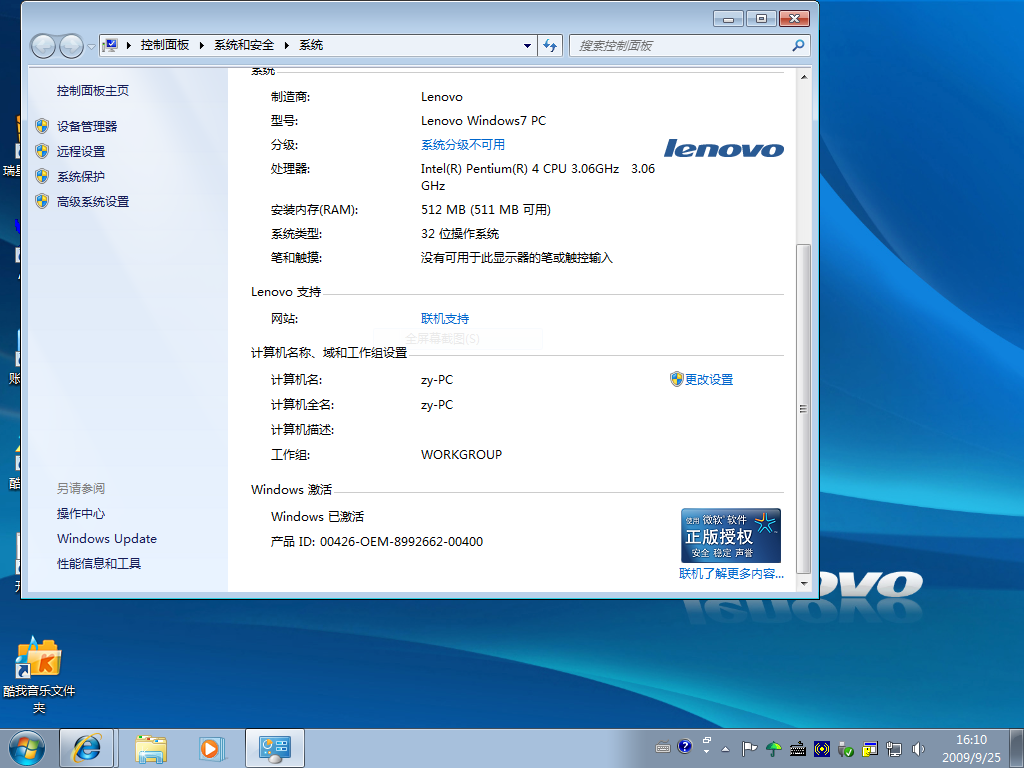Click the black keyboard tray icon
The image size is (1024, 768).
[x=797, y=748]
